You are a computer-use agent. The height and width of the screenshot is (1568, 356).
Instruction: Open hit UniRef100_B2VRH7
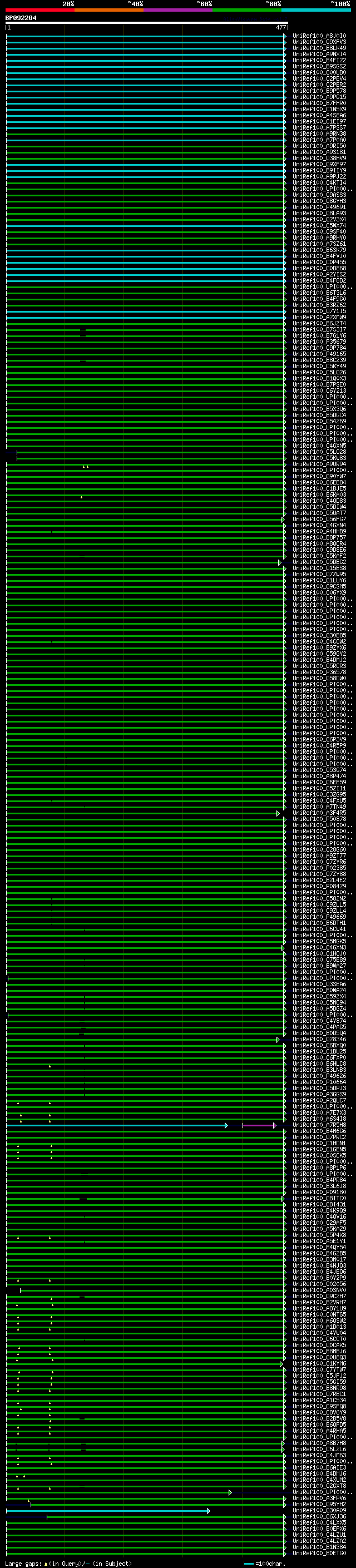[x=319, y=1303]
